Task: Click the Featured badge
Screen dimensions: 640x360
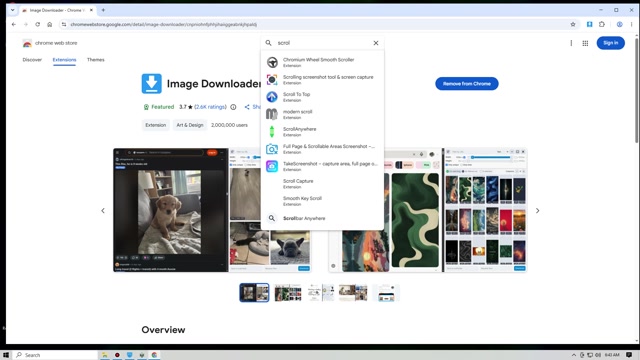Action: [x=159, y=107]
